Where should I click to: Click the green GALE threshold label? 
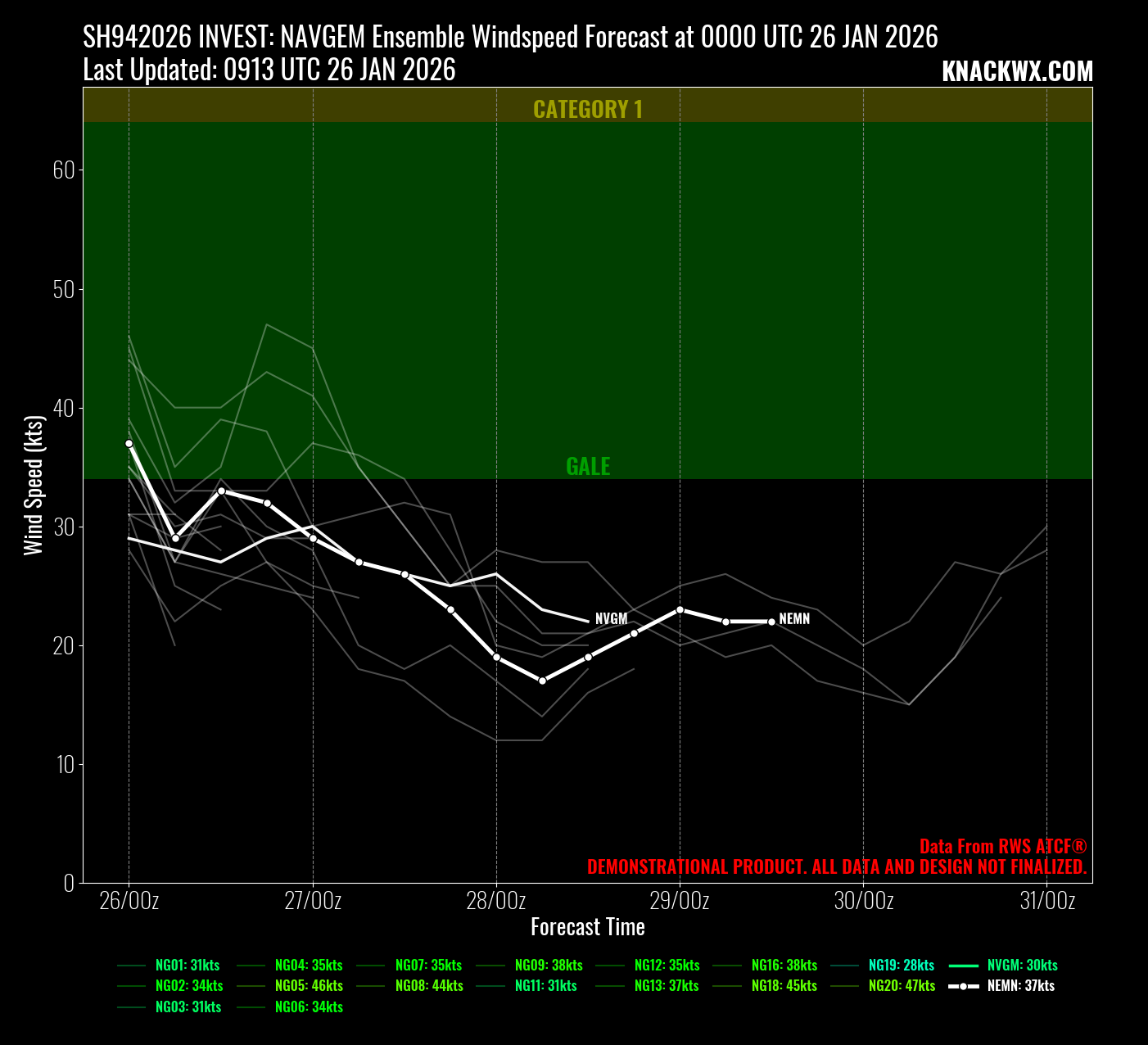(x=588, y=466)
